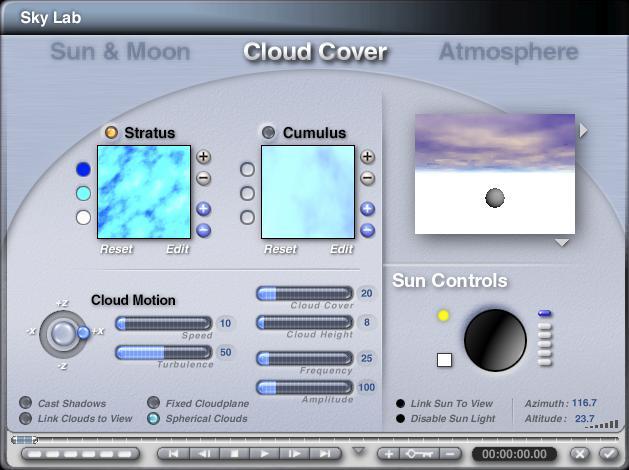Jump to the first frame
Screen dimensions: 629x470
[173, 454]
